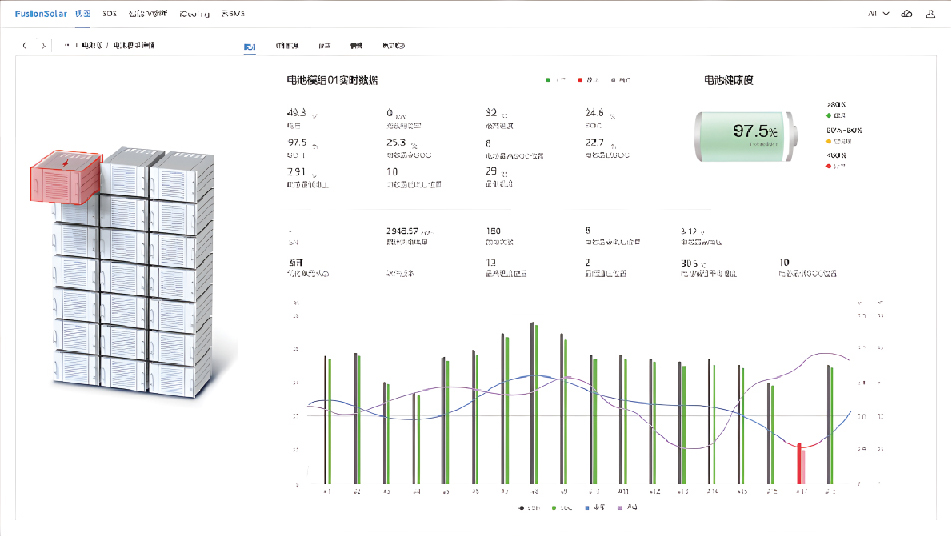Open the language dropdown in the top bar
This screenshot has height=536, width=951.
878,14
